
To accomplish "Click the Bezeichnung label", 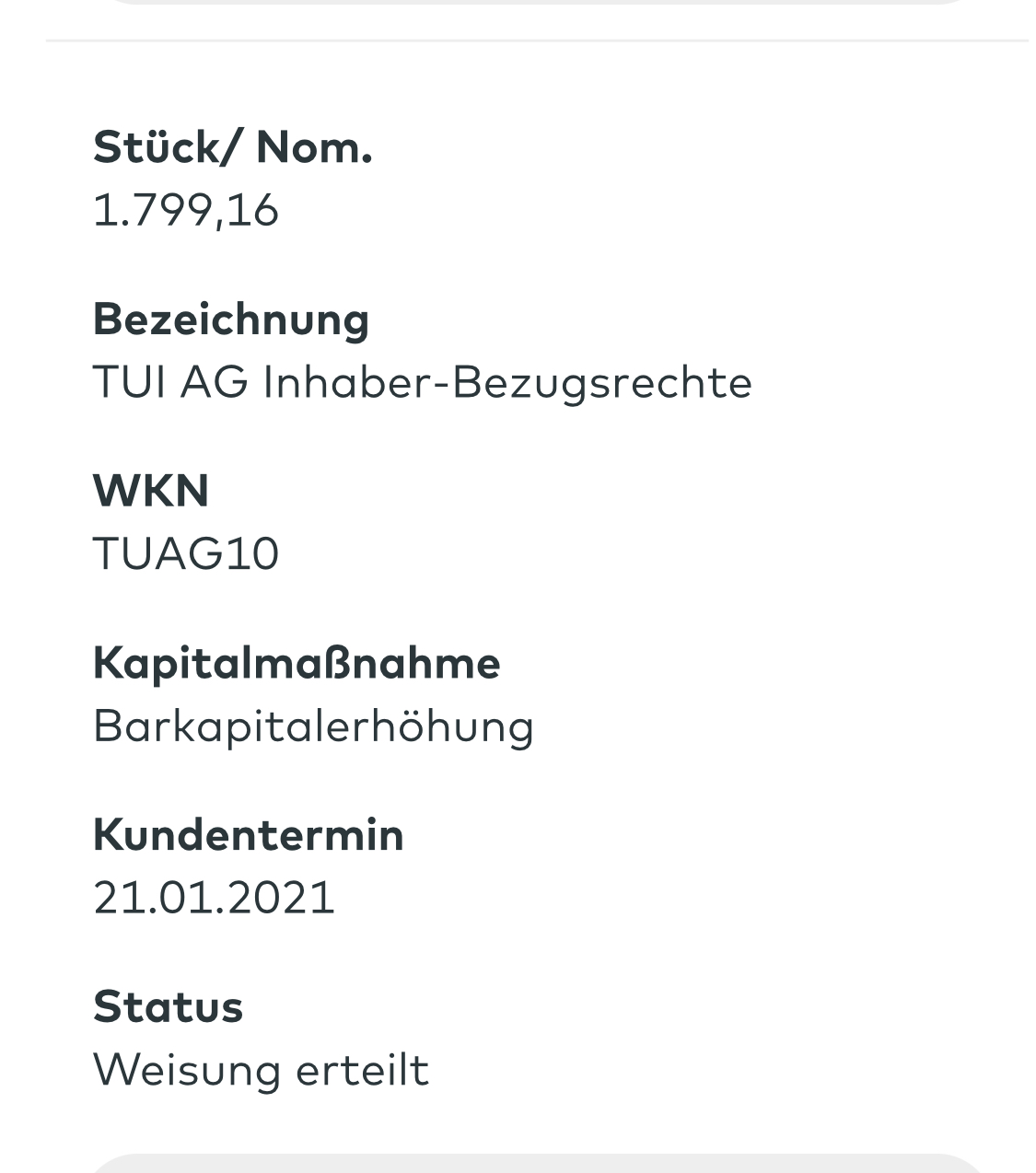I will (x=231, y=319).
